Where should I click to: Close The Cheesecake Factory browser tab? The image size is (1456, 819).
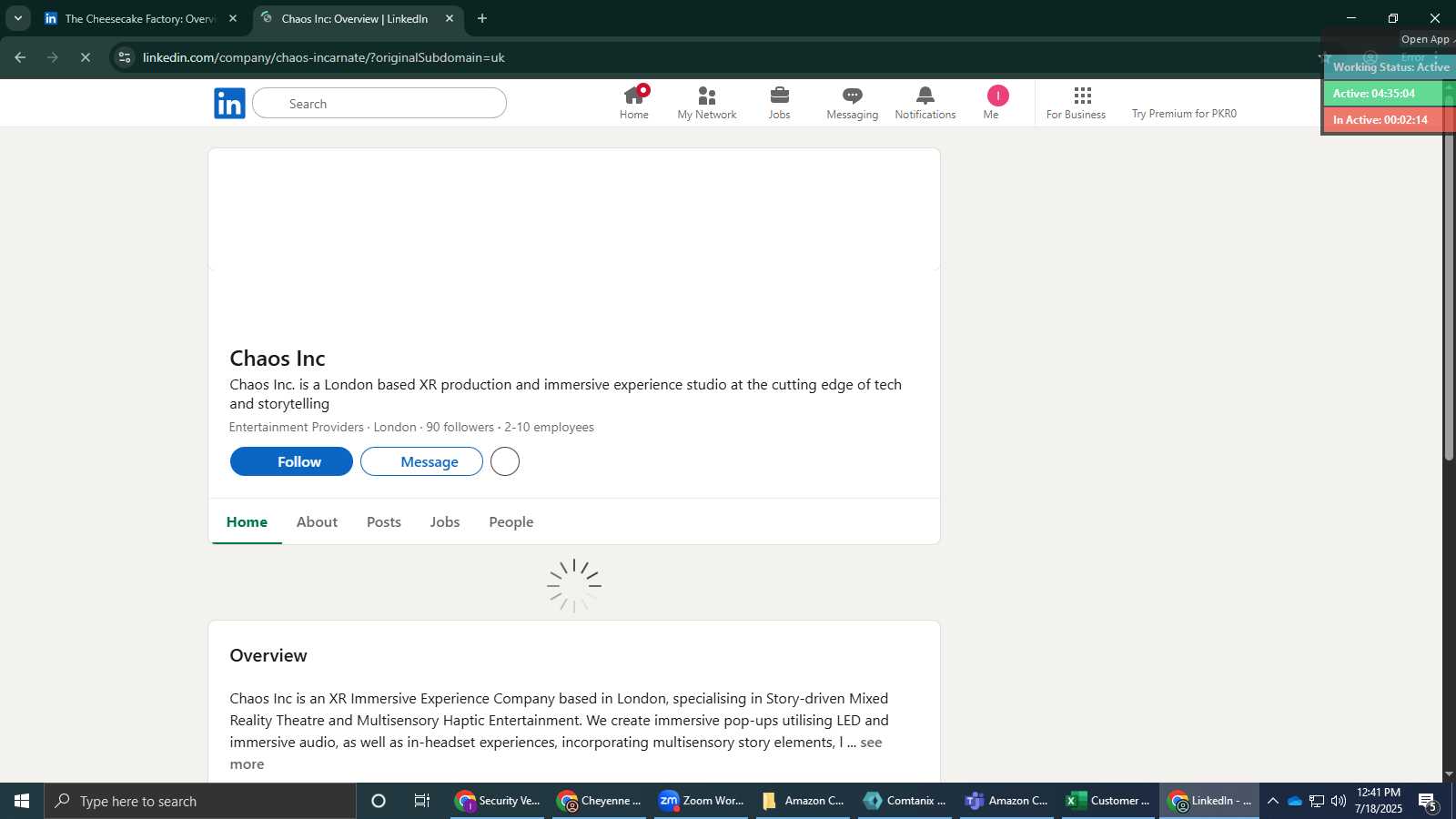click(x=233, y=18)
